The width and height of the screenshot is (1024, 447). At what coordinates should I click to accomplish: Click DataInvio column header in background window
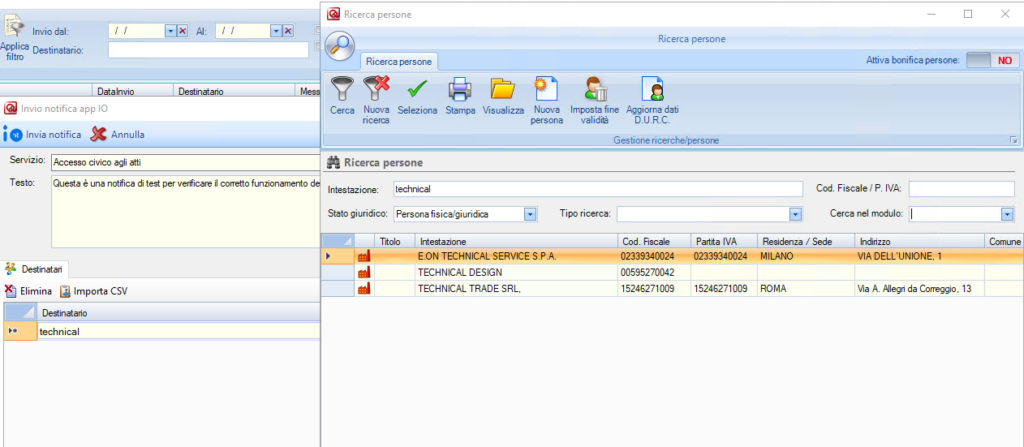coord(134,91)
